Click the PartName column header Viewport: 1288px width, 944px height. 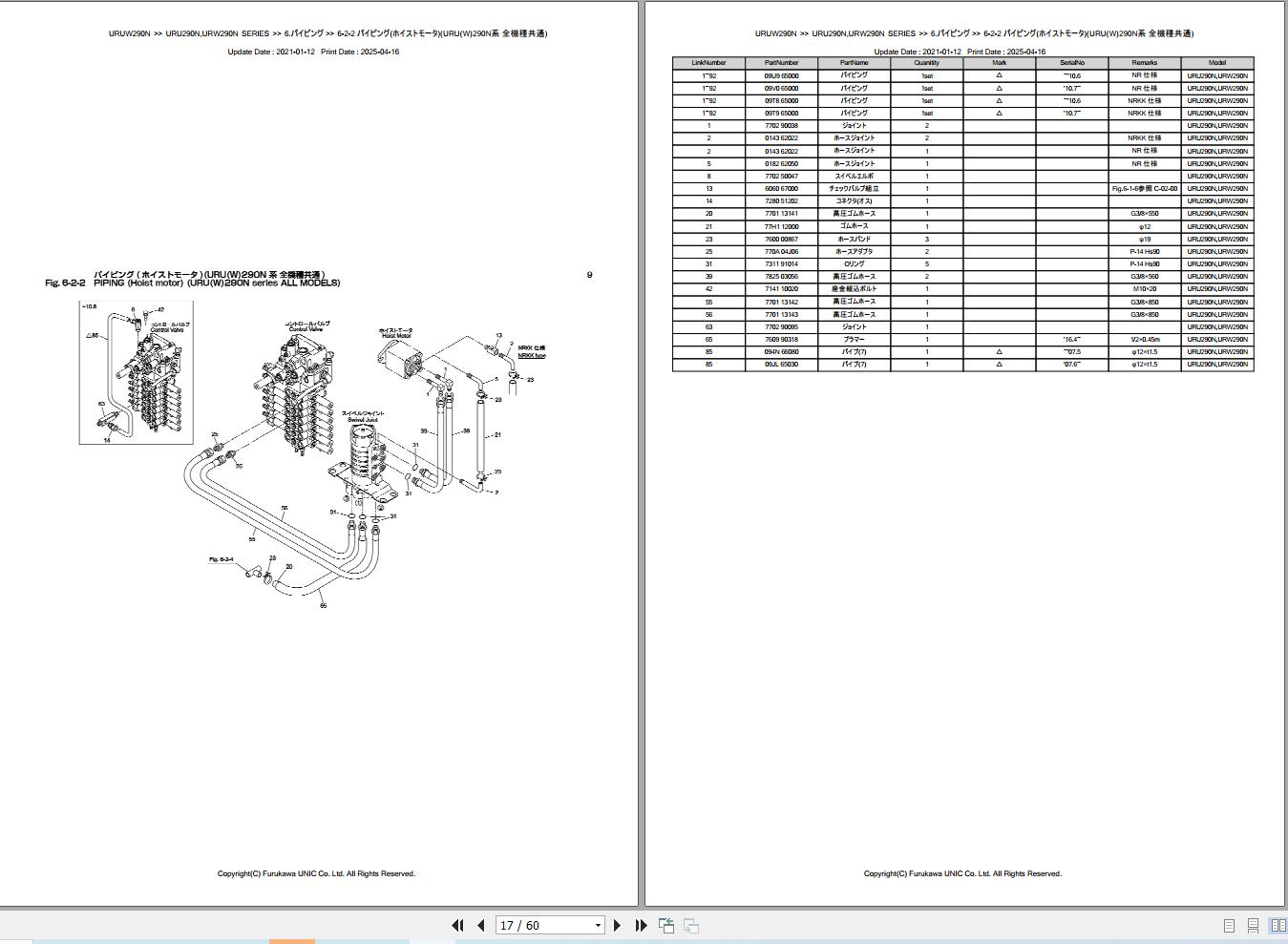(854, 63)
